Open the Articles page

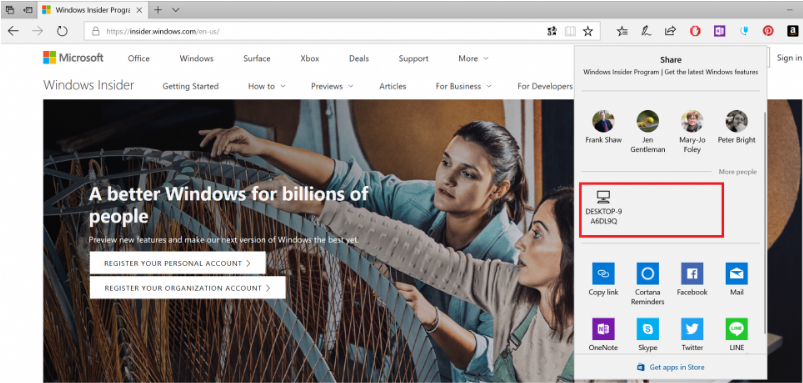pos(393,86)
